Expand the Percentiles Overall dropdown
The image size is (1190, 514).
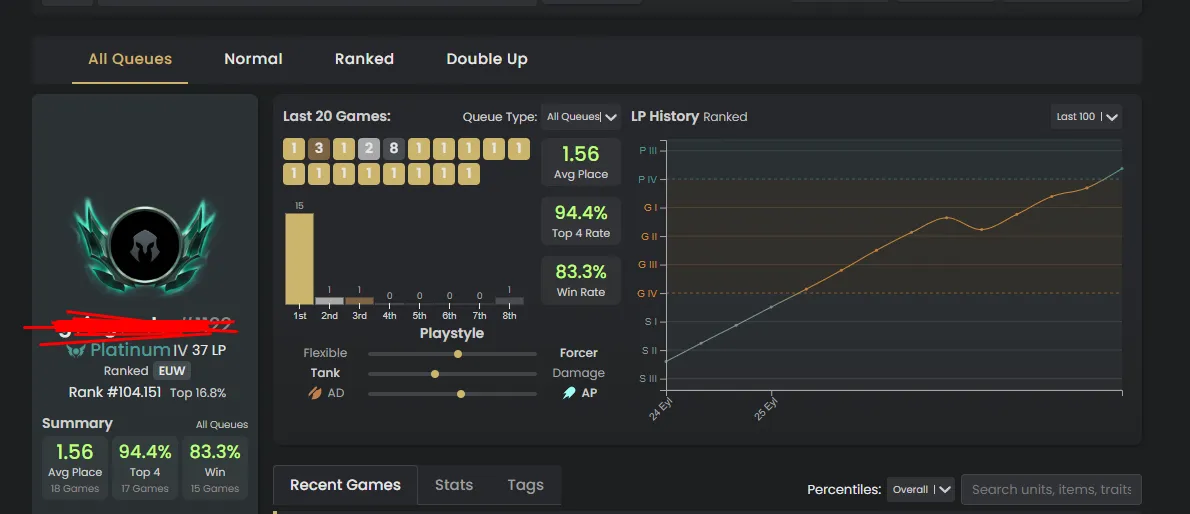coord(920,490)
